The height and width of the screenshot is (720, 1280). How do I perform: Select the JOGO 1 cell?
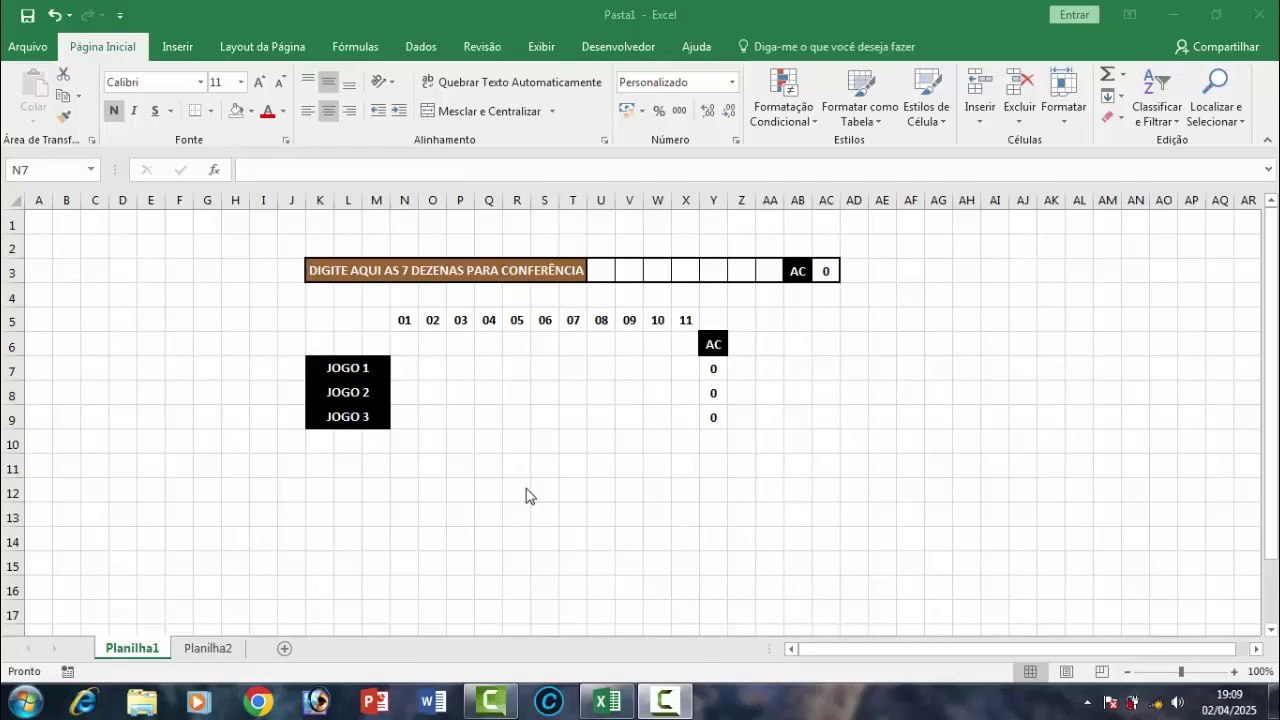(x=348, y=368)
